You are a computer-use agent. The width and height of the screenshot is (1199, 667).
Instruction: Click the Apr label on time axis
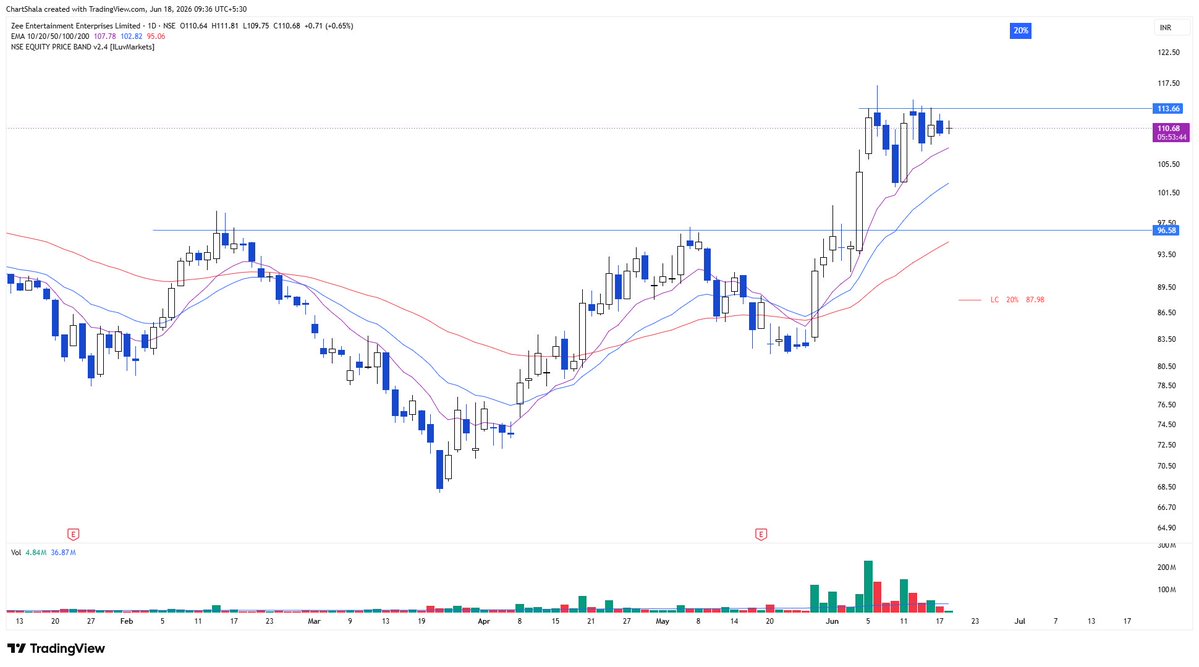483,621
